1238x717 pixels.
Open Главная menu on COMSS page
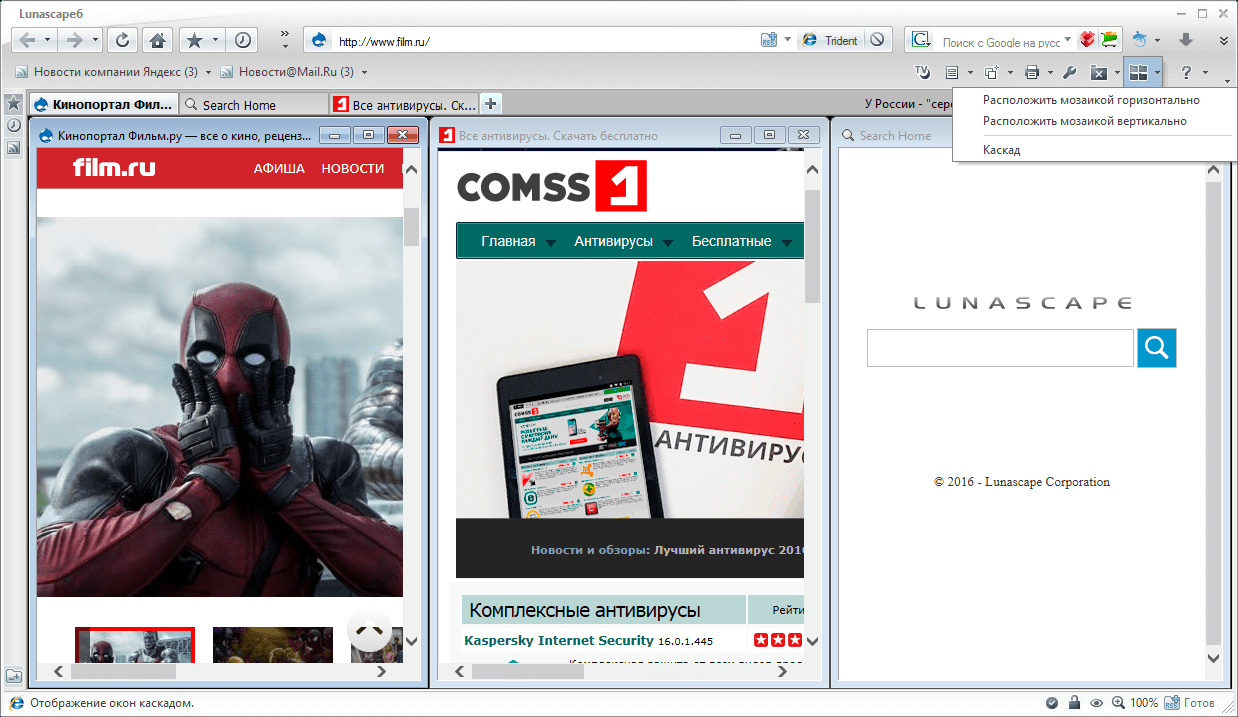(x=517, y=241)
